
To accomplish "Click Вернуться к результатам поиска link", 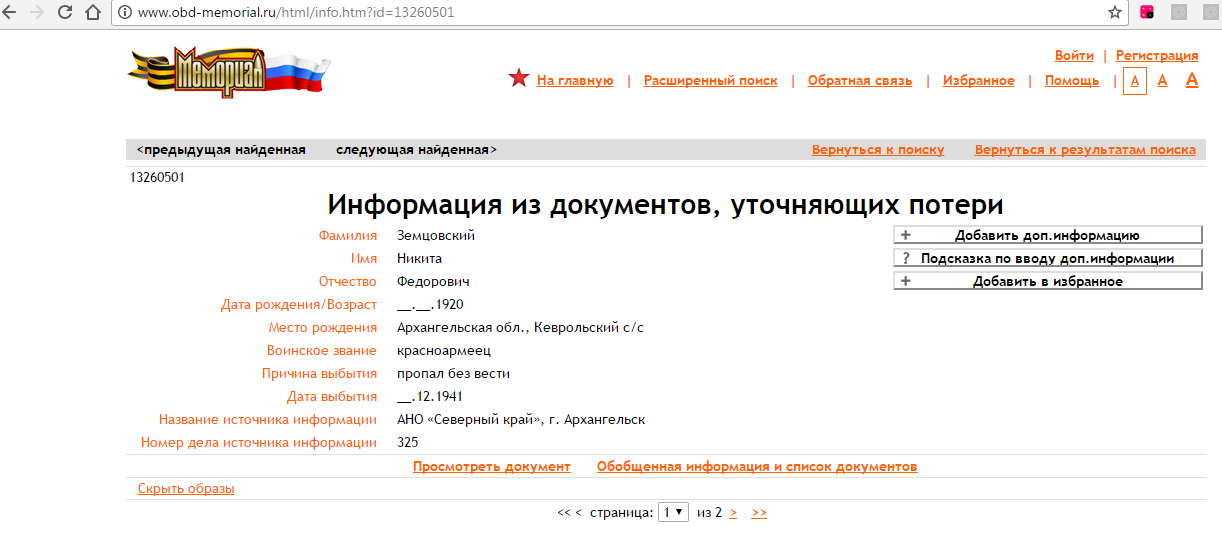I will pyautogui.click(x=1085, y=150).
